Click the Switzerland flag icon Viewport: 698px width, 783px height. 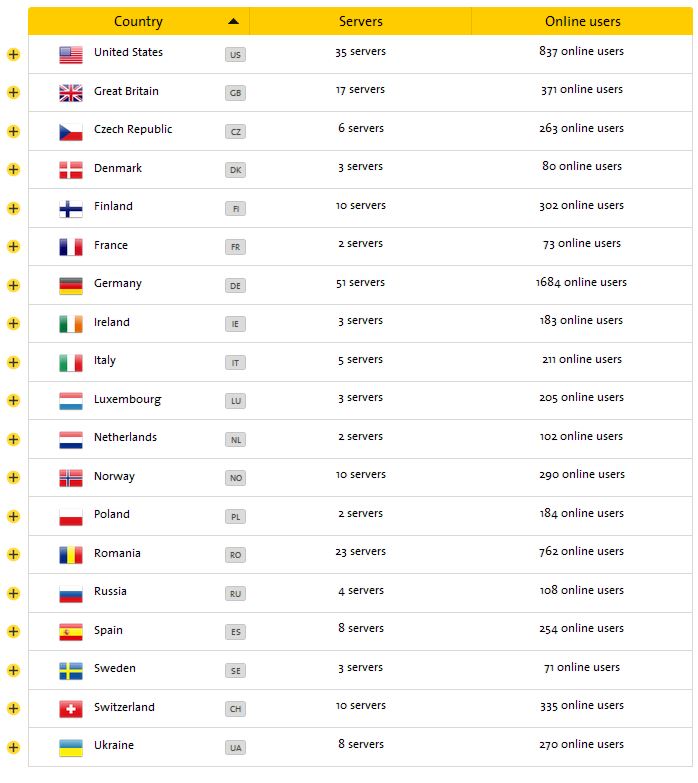(70, 709)
